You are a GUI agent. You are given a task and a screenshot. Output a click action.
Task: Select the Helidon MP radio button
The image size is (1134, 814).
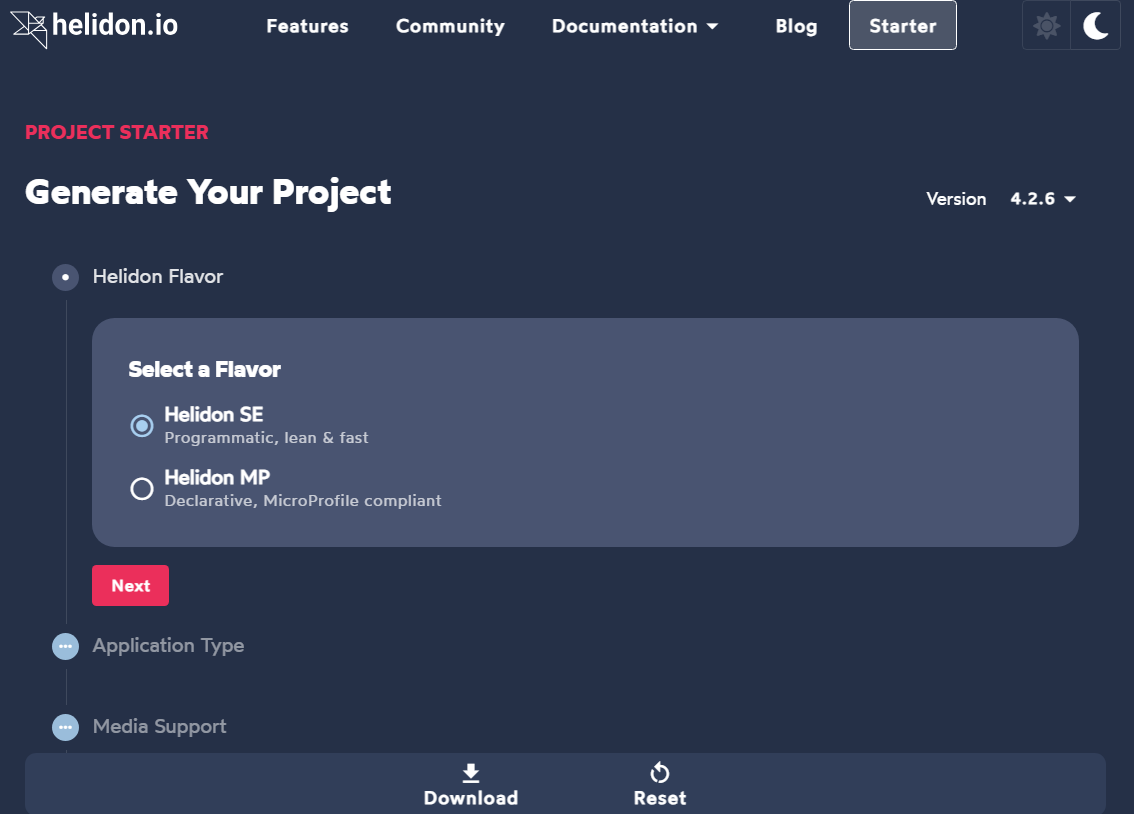tap(142, 488)
